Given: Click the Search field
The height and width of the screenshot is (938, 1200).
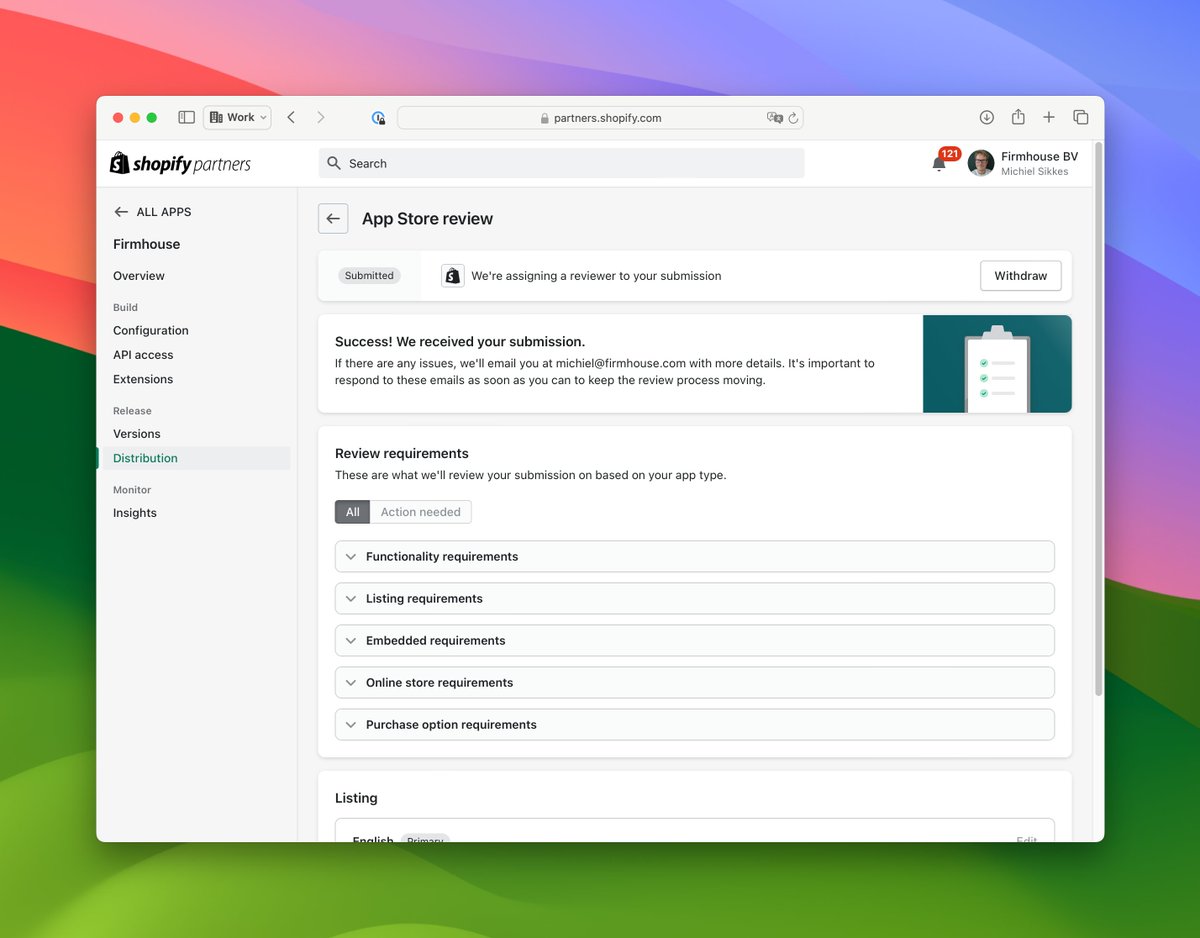Looking at the screenshot, I should (562, 163).
